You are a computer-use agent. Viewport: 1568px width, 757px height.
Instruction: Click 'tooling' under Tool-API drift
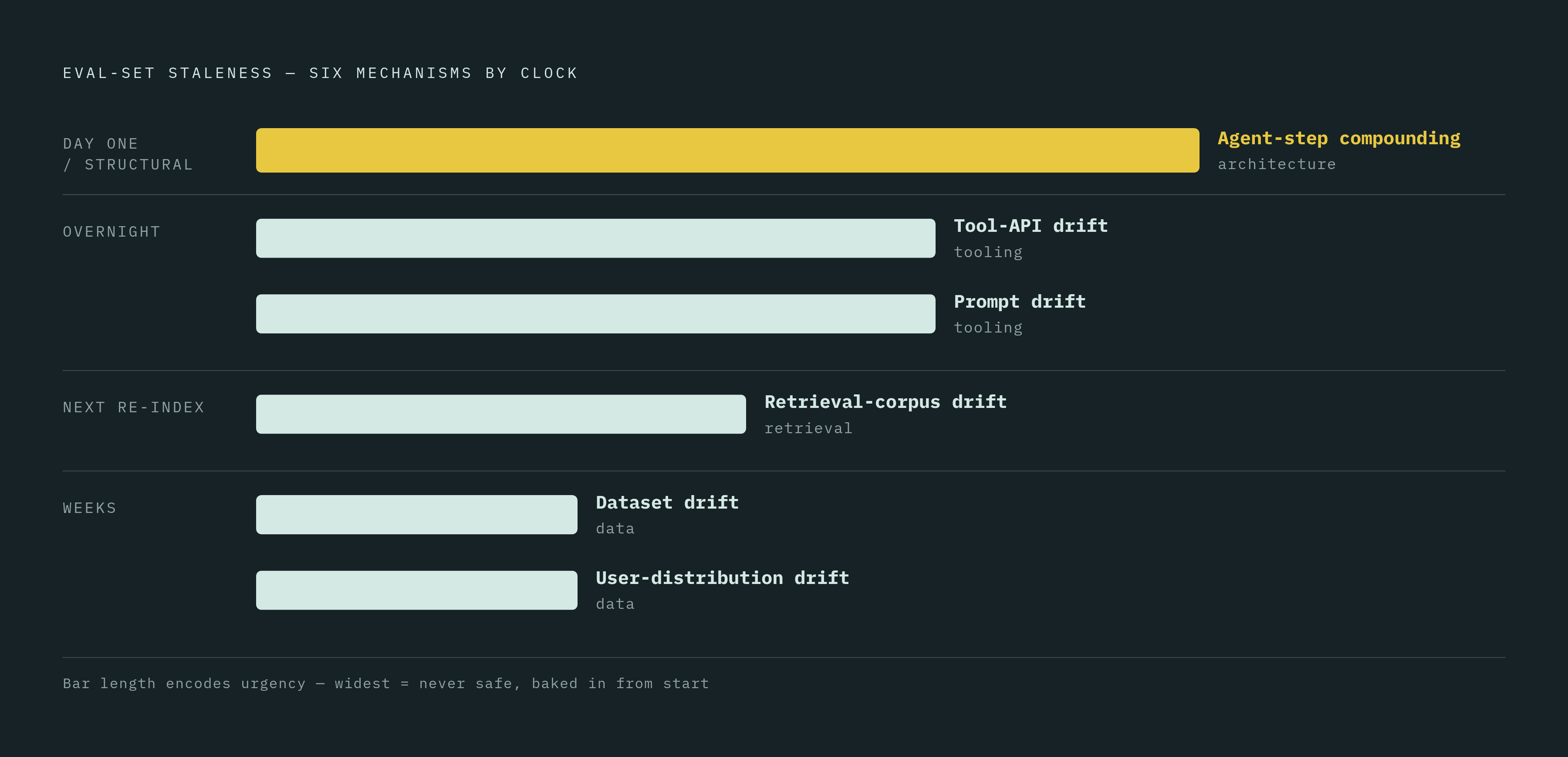click(988, 252)
